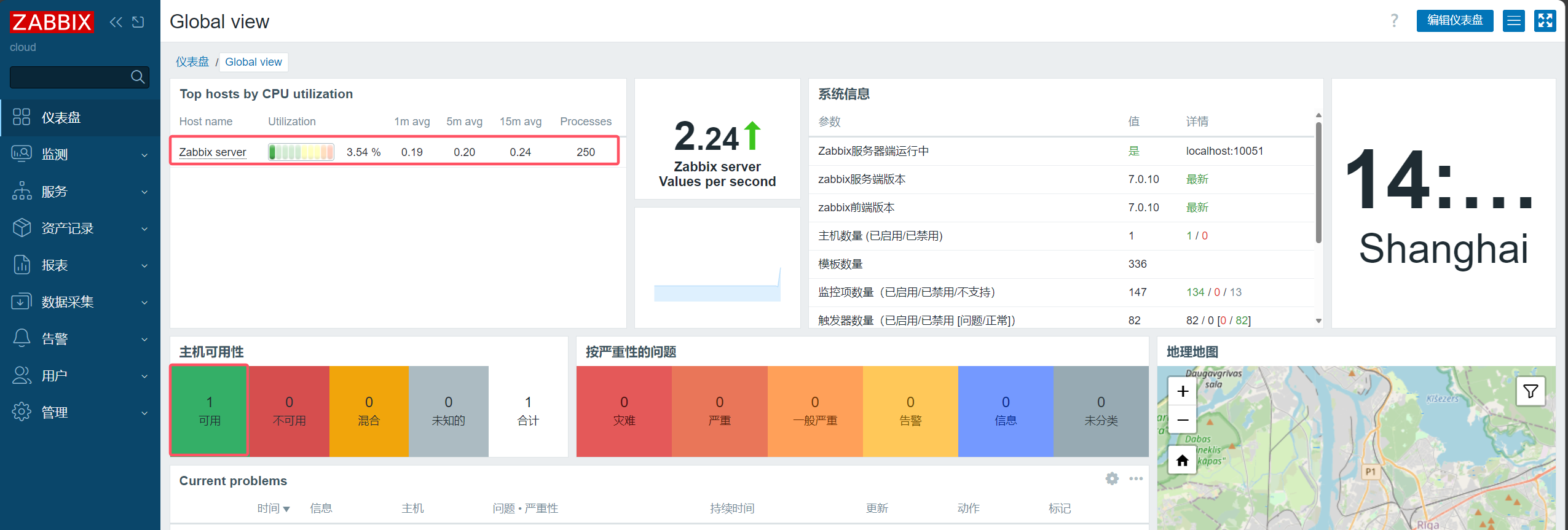Screen dimensions: 1568x530
Task: Expand the 用户 chevron
Action: [144, 376]
